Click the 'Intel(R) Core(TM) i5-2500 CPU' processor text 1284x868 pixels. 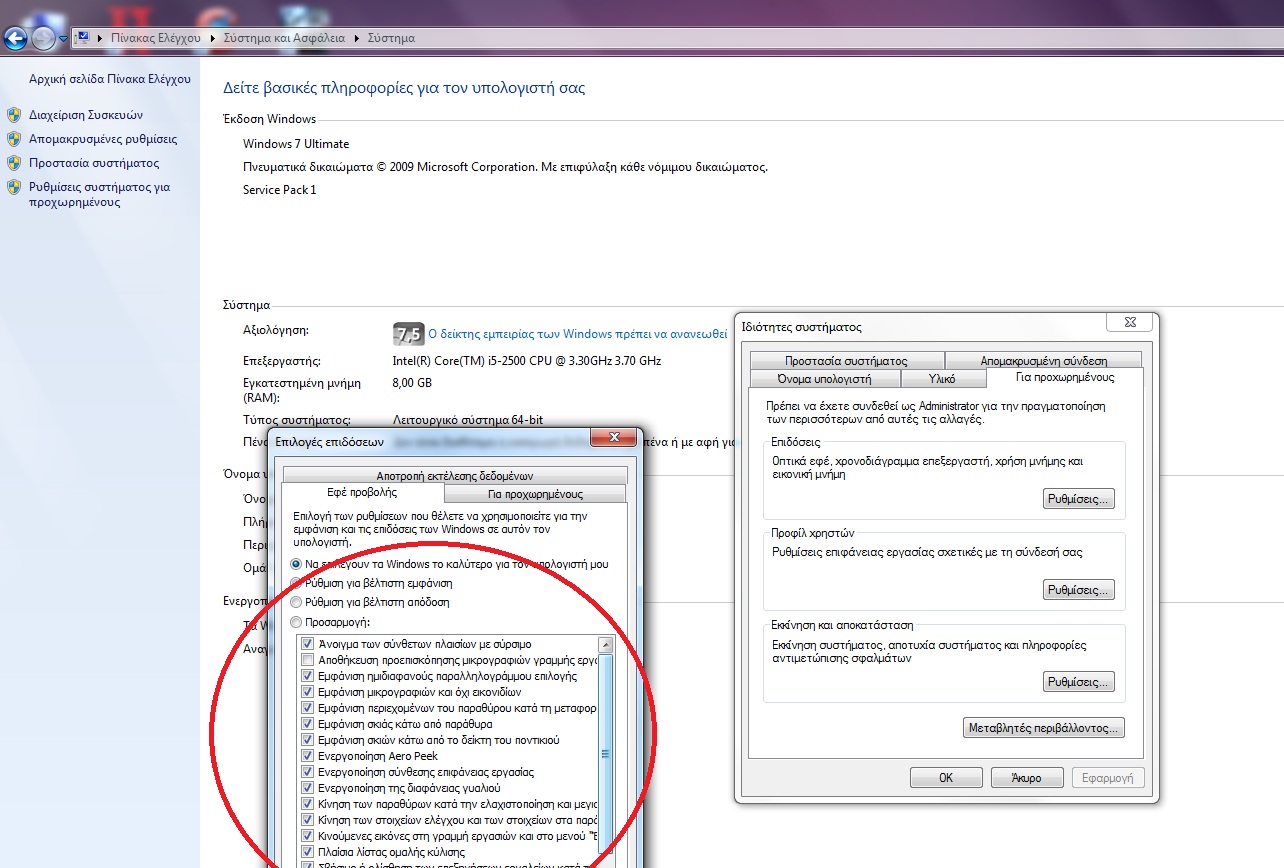point(527,361)
